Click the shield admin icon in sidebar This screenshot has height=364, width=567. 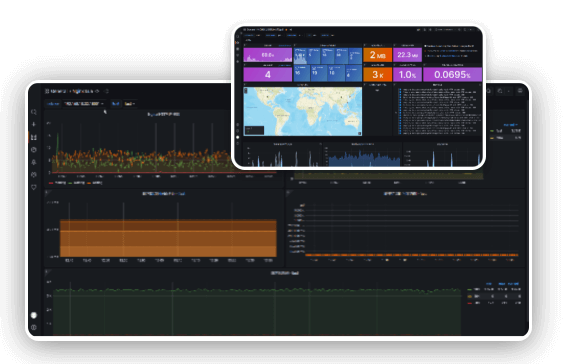[x=34, y=187]
